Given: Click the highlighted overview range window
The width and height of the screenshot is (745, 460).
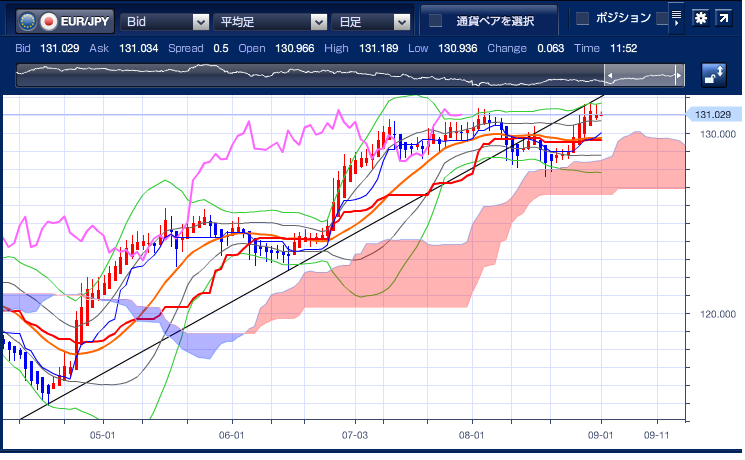Looking at the screenshot, I should (x=644, y=76).
